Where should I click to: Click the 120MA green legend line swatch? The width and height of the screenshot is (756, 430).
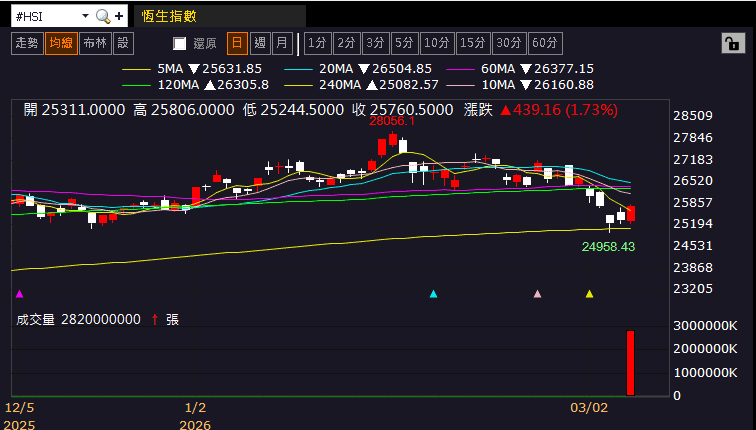click(x=136, y=85)
